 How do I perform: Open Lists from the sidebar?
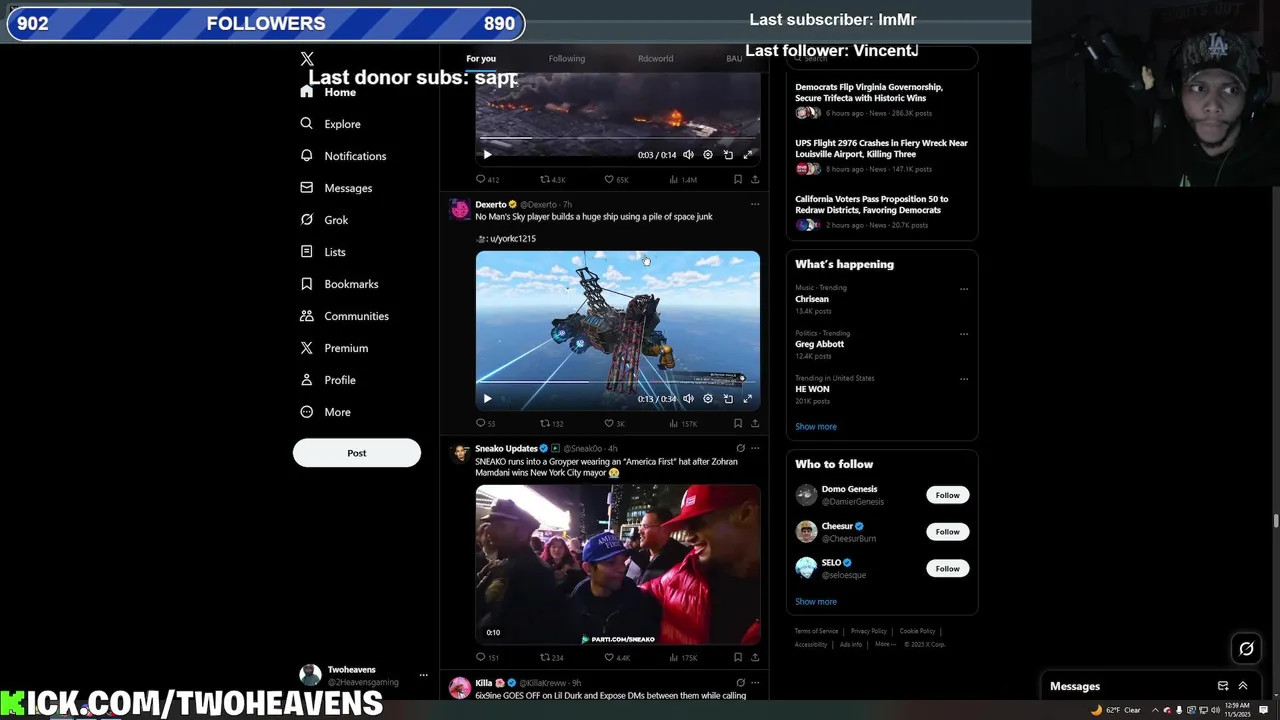[x=323, y=252]
